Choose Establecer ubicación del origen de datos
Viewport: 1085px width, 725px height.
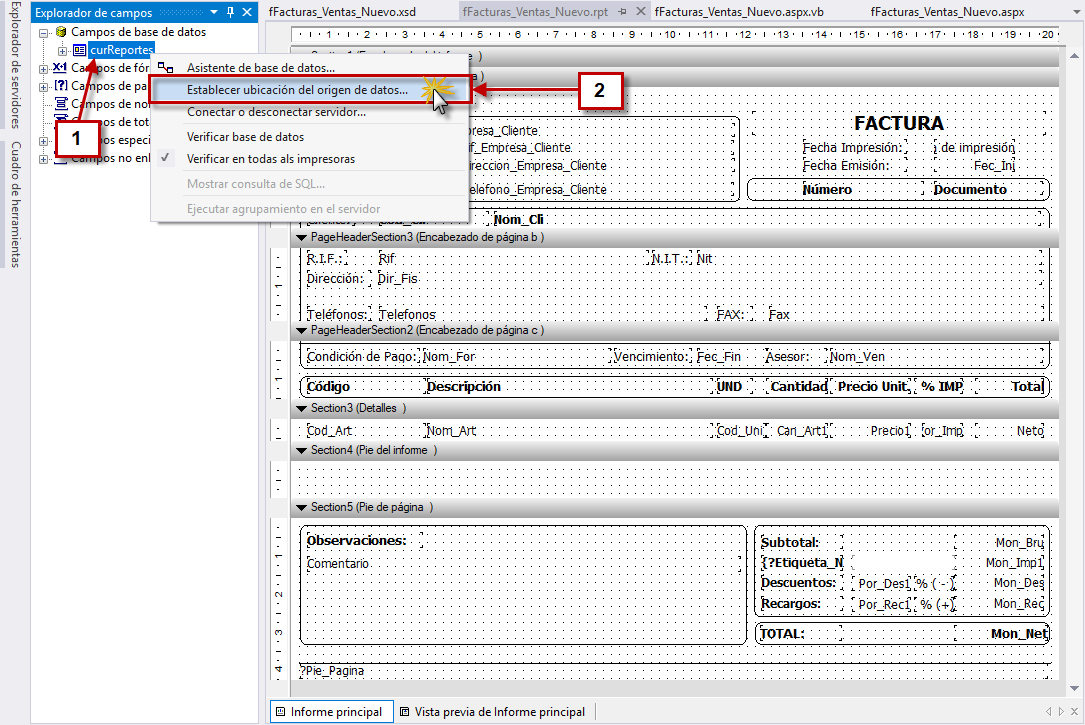[x=297, y=89]
